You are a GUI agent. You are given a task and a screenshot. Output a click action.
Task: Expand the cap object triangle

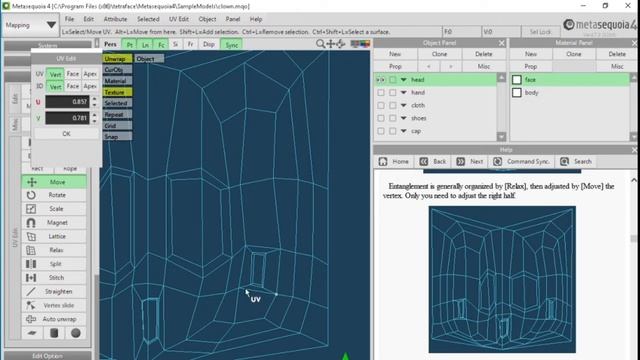[x=404, y=131]
